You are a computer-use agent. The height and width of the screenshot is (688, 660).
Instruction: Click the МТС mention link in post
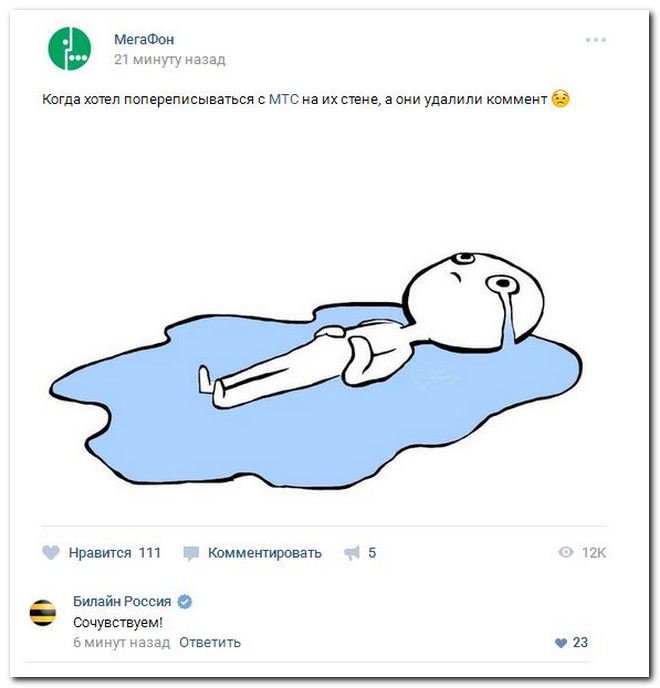coord(283,100)
